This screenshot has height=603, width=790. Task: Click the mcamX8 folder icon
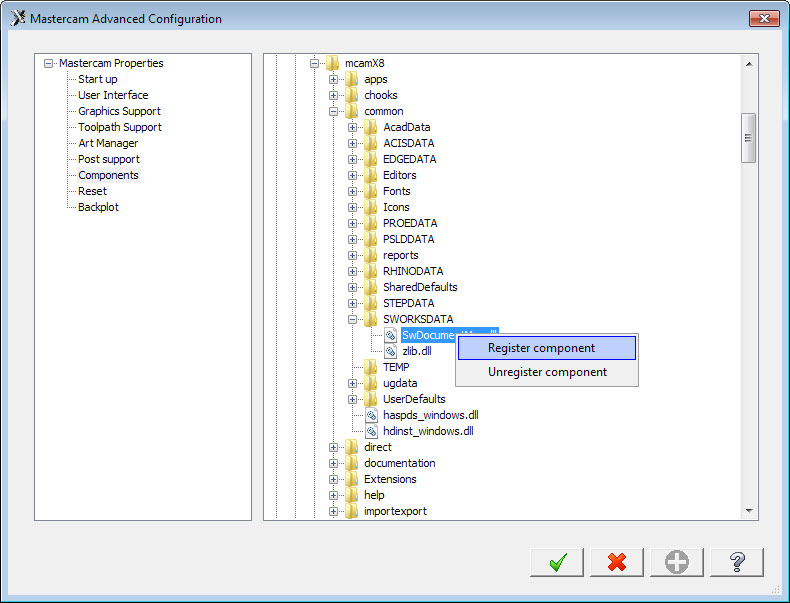click(333, 63)
